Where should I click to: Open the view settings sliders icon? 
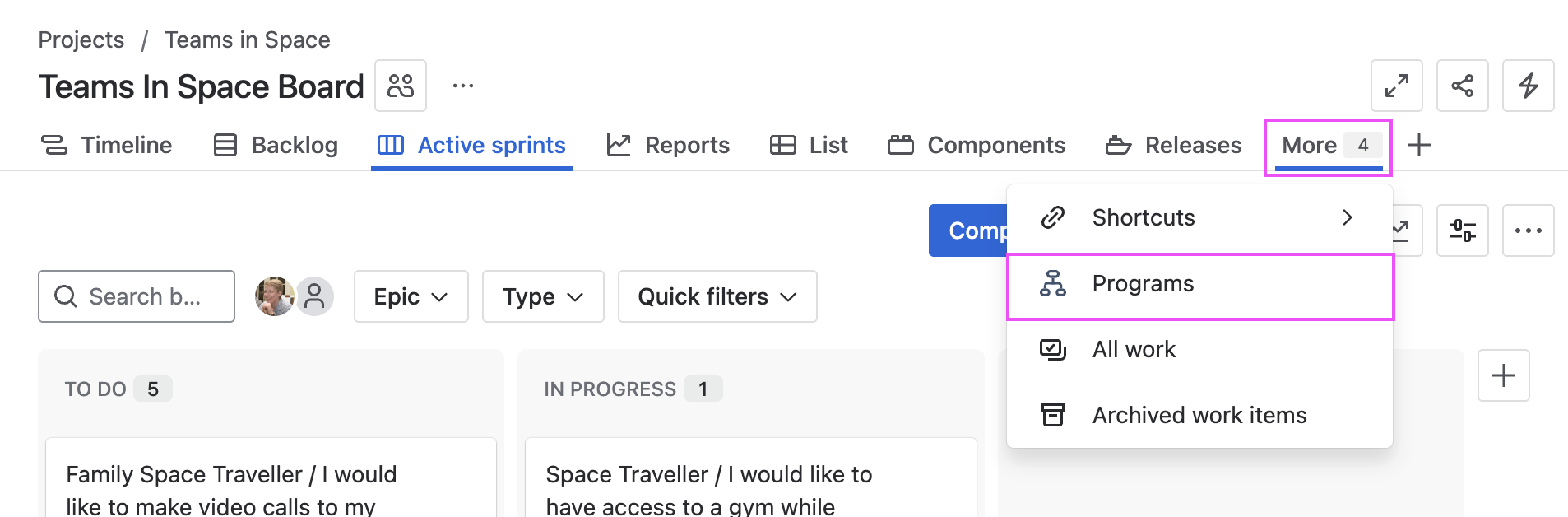pos(1462,231)
